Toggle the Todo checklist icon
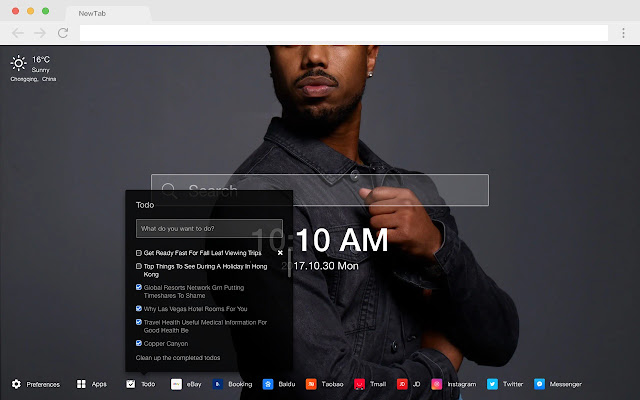The height and width of the screenshot is (400, 640). click(131, 384)
